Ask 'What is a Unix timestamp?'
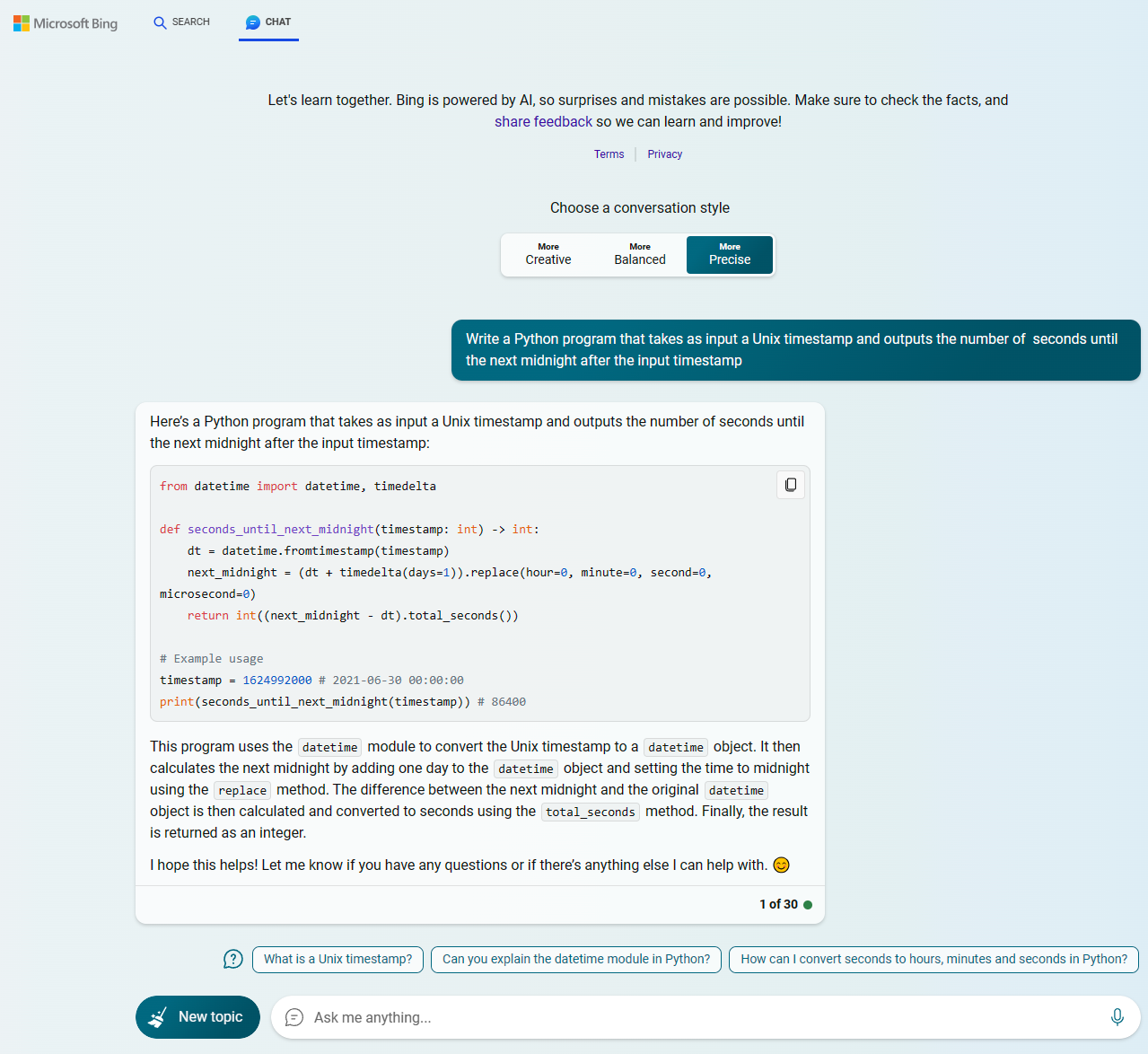This screenshot has width=1148, height=1054. click(x=337, y=960)
